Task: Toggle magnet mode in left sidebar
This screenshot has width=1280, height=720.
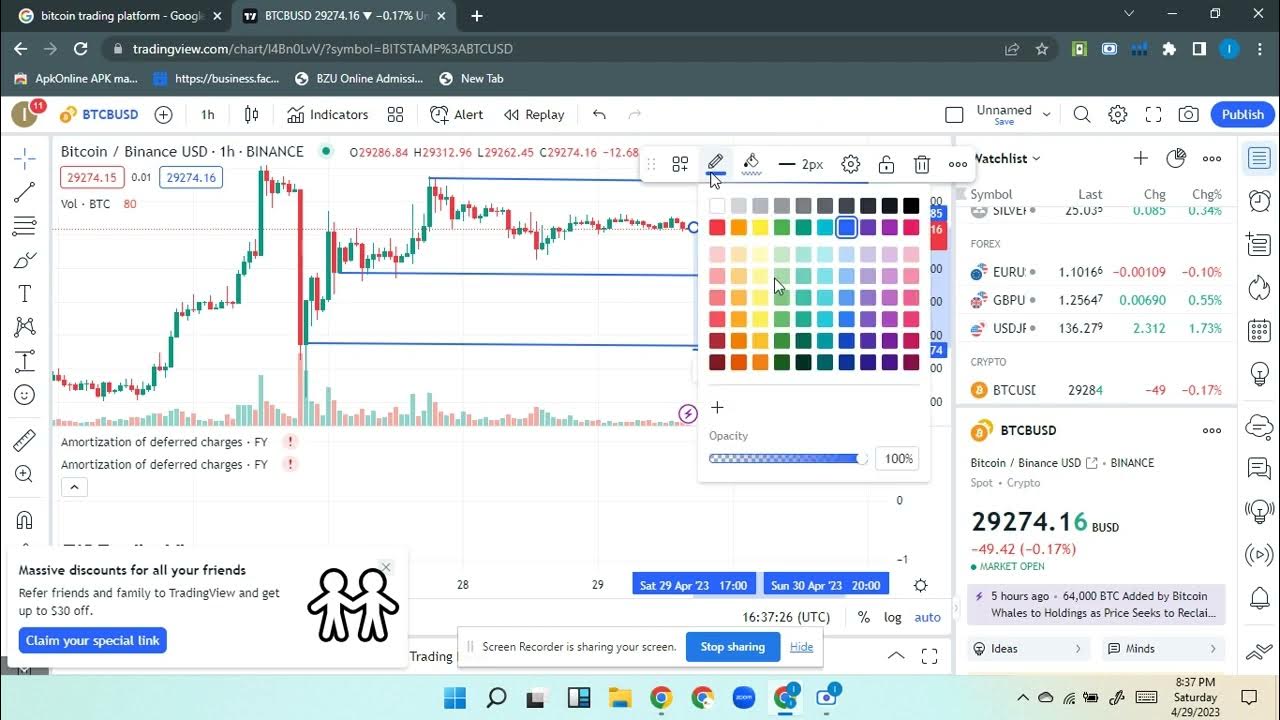Action: pos(25,520)
